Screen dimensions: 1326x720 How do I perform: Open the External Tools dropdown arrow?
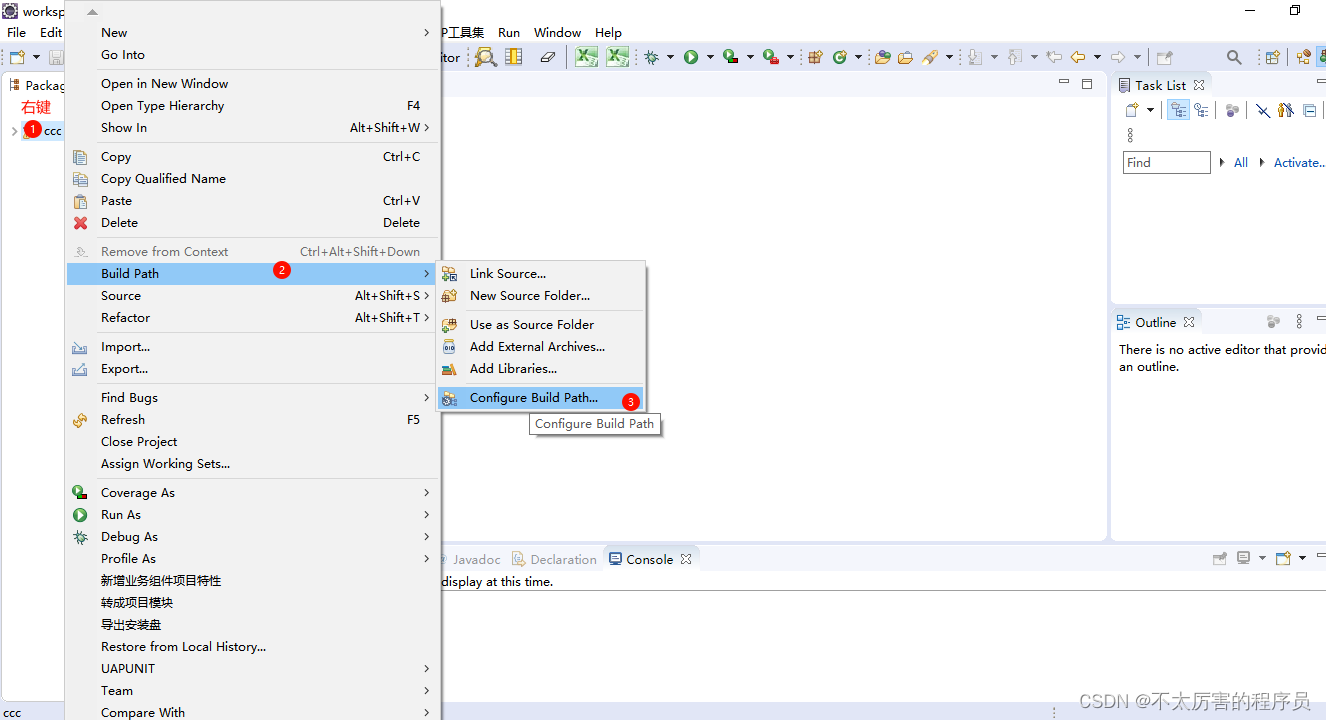[790, 57]
